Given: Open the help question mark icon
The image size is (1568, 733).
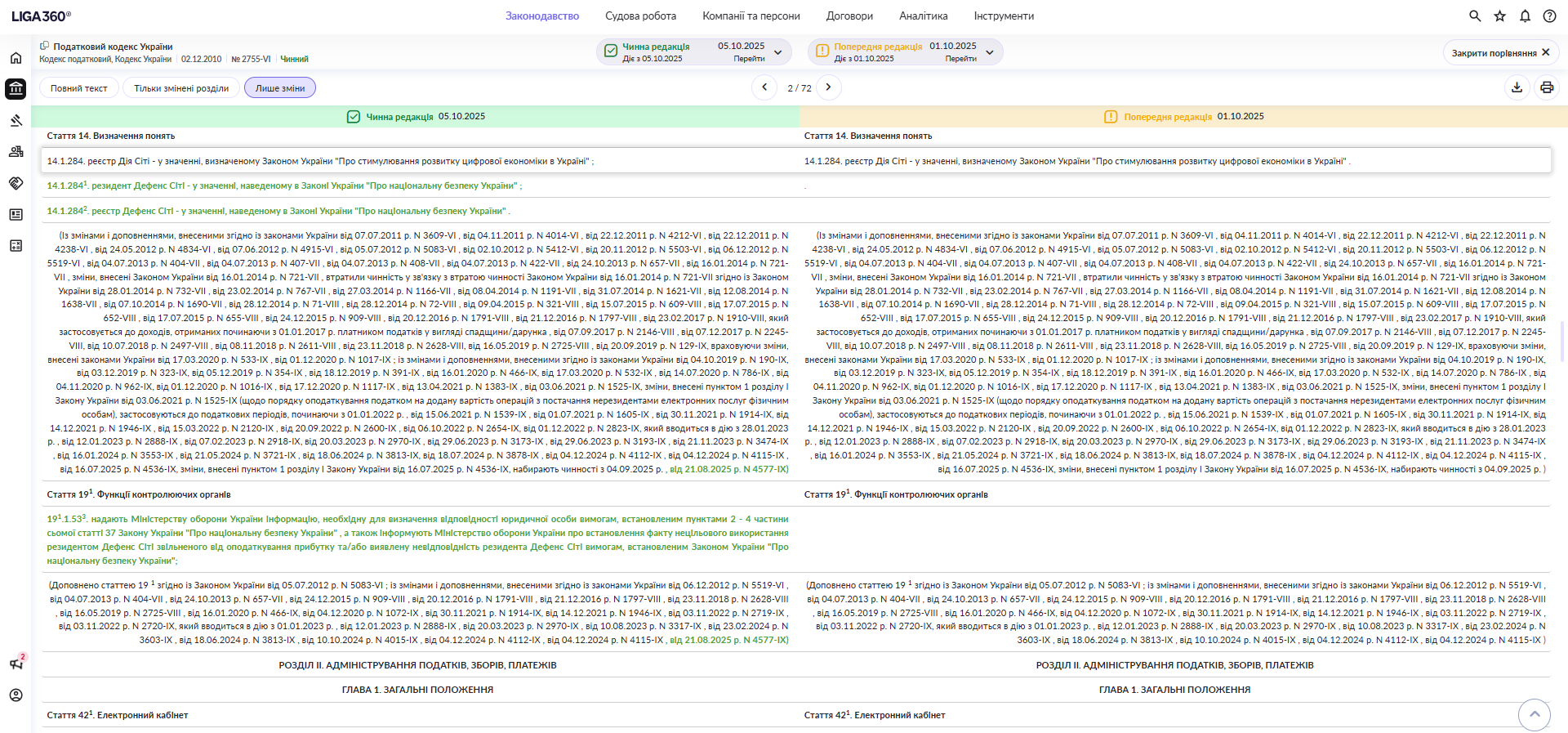Looking at the screenshot, I should click(1549, 16).
